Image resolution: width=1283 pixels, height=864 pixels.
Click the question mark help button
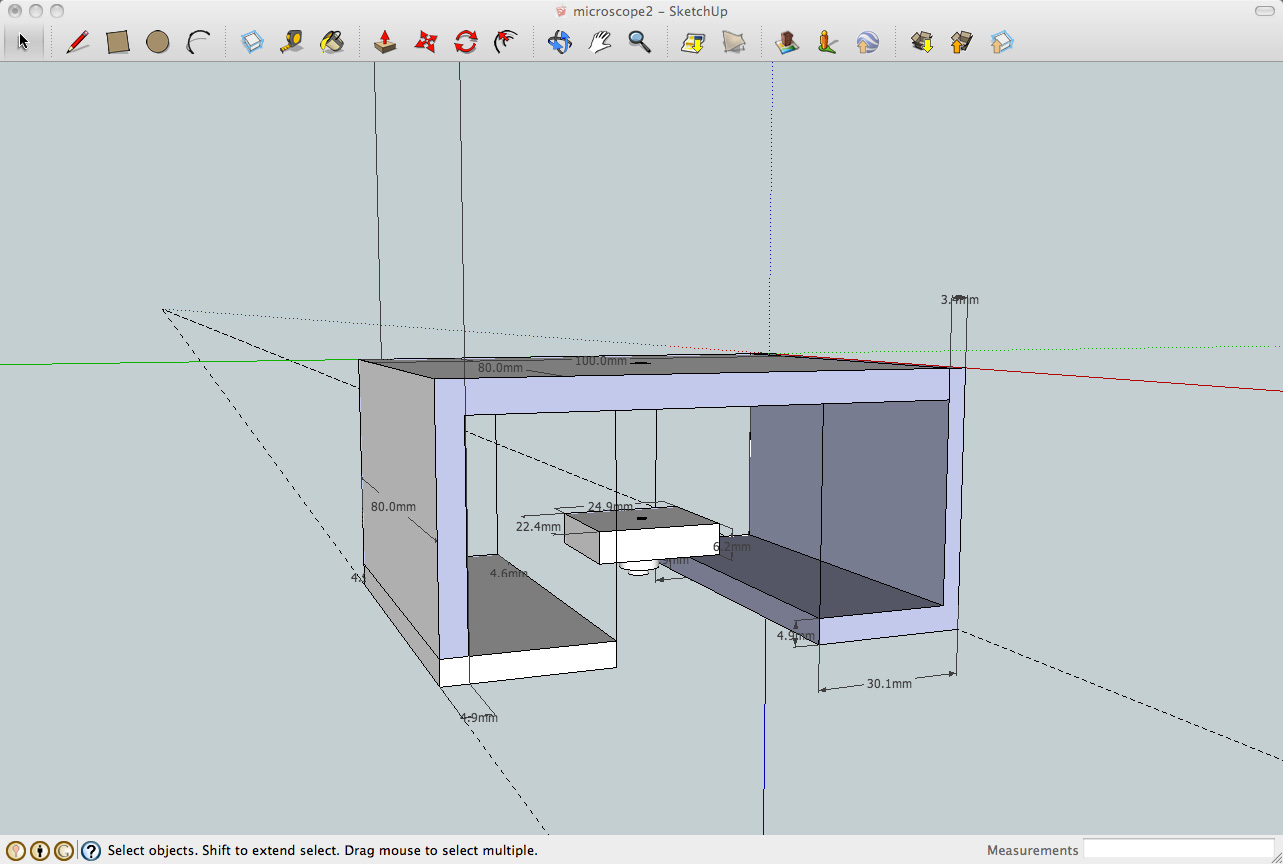click(91, 851)
